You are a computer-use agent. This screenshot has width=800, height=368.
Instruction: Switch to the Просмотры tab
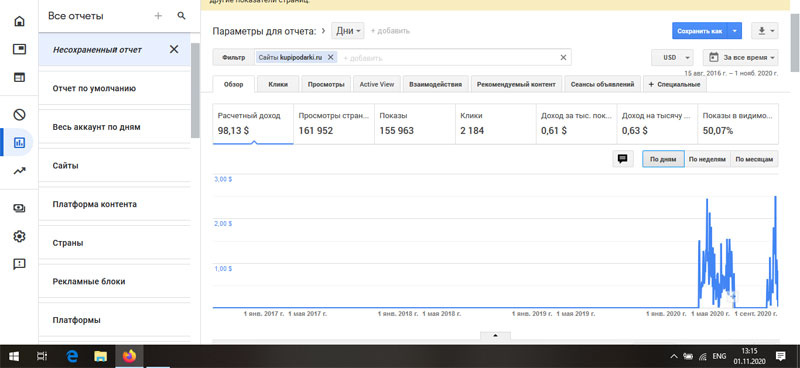point(326,85)
